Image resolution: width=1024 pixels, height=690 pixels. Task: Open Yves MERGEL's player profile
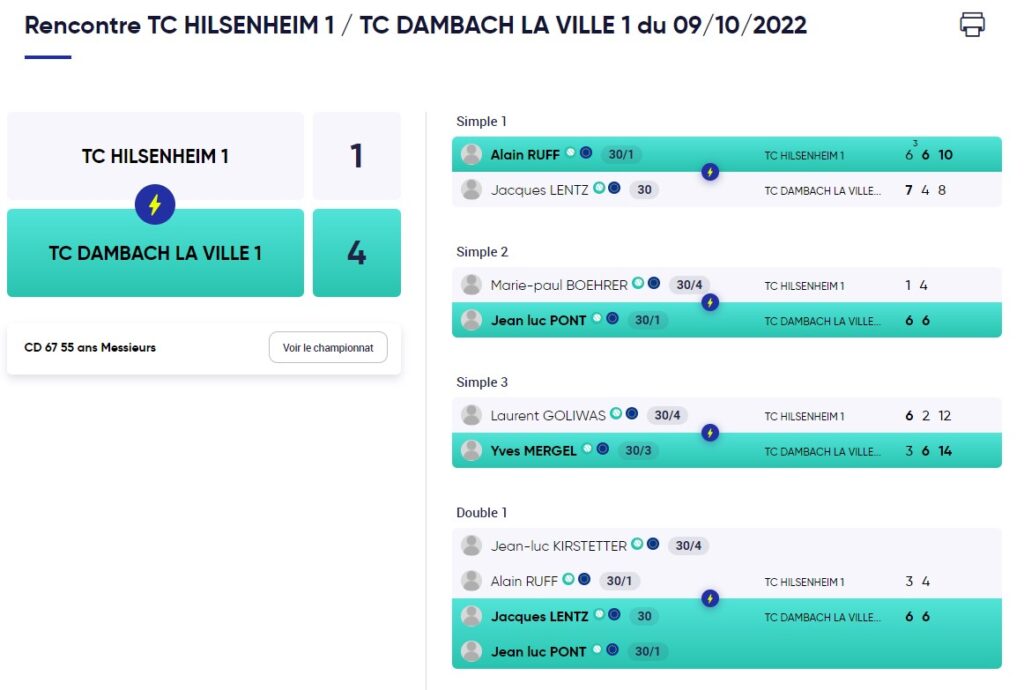coord(533,451)
